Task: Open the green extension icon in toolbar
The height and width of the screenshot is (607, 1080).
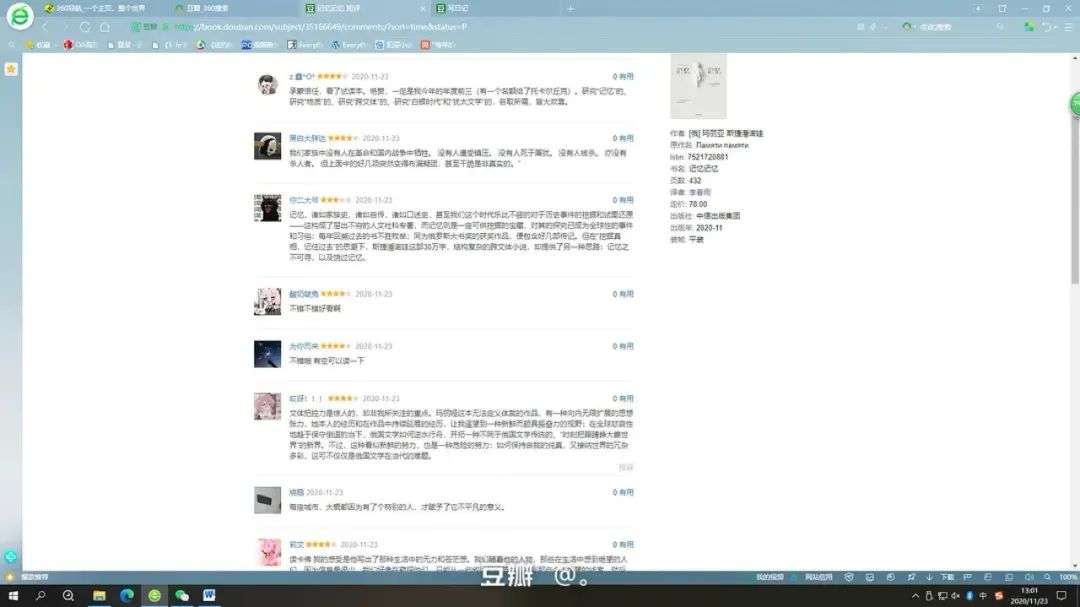Action: pos(1029,27)
